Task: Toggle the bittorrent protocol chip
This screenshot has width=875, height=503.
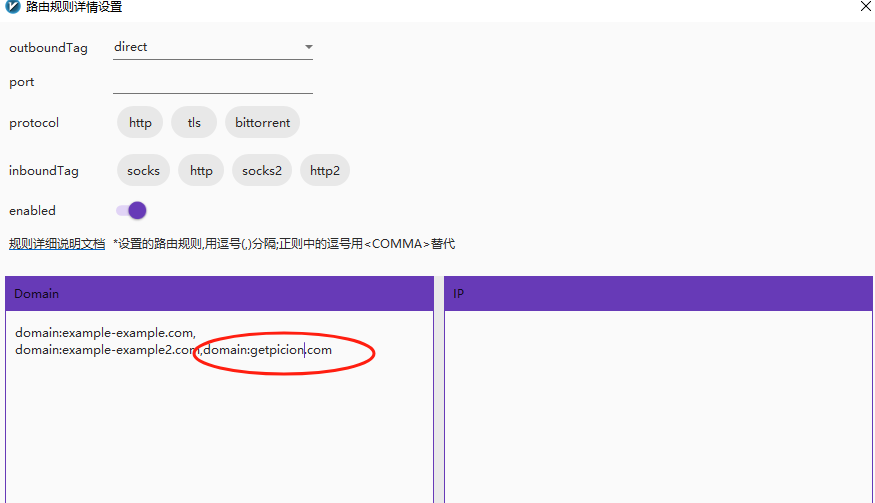Action: click(x=262, y=122)
